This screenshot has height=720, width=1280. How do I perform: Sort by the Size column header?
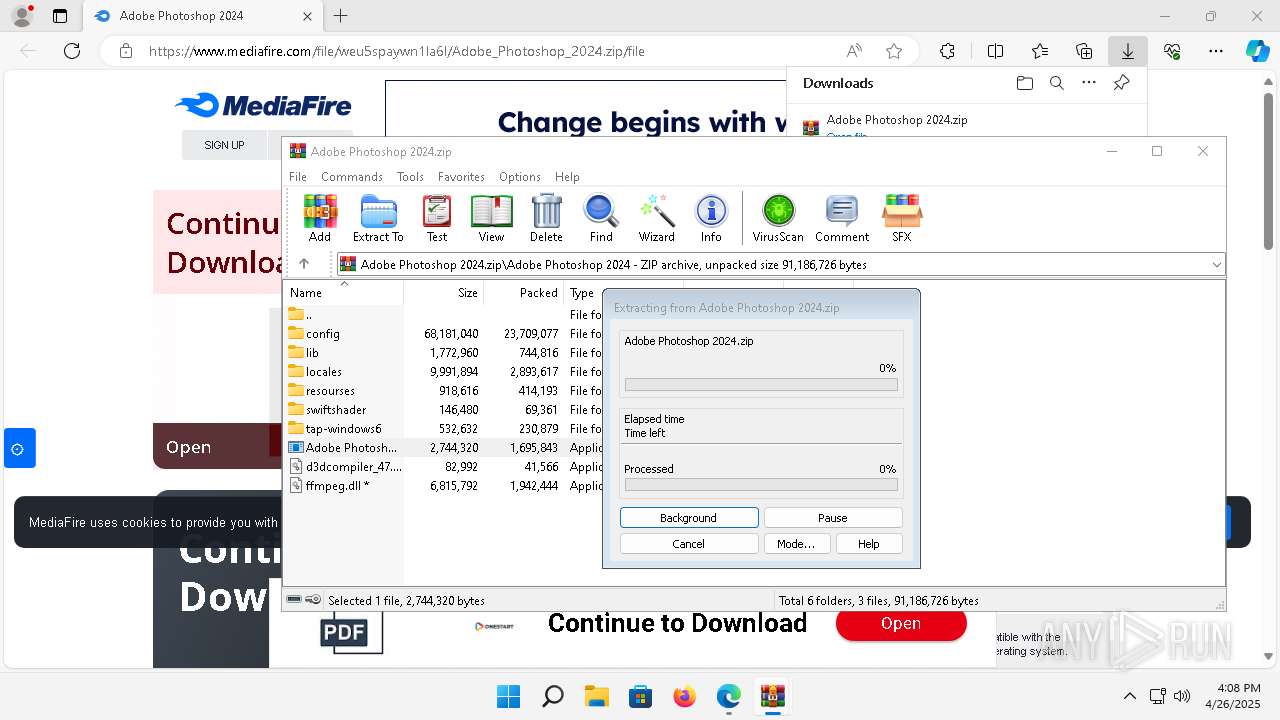[444, 293]
